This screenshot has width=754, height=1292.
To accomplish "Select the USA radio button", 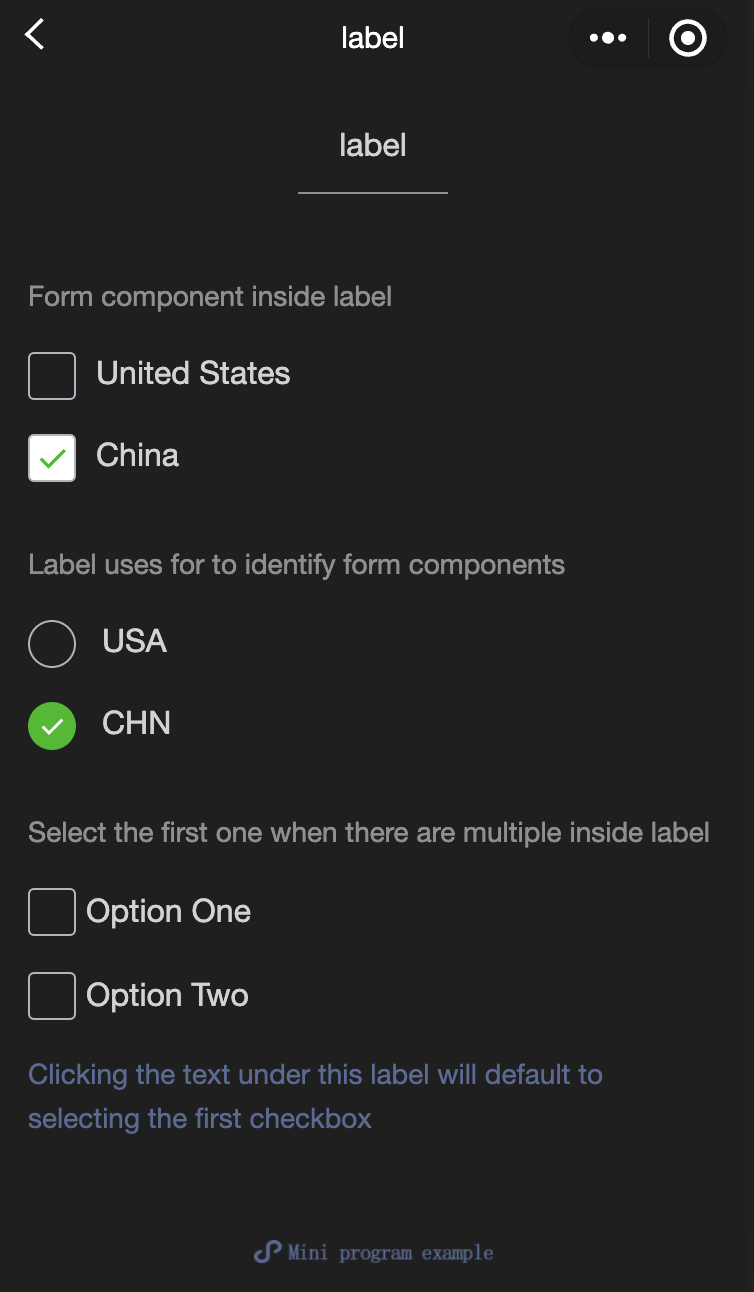I will (52, 644).
